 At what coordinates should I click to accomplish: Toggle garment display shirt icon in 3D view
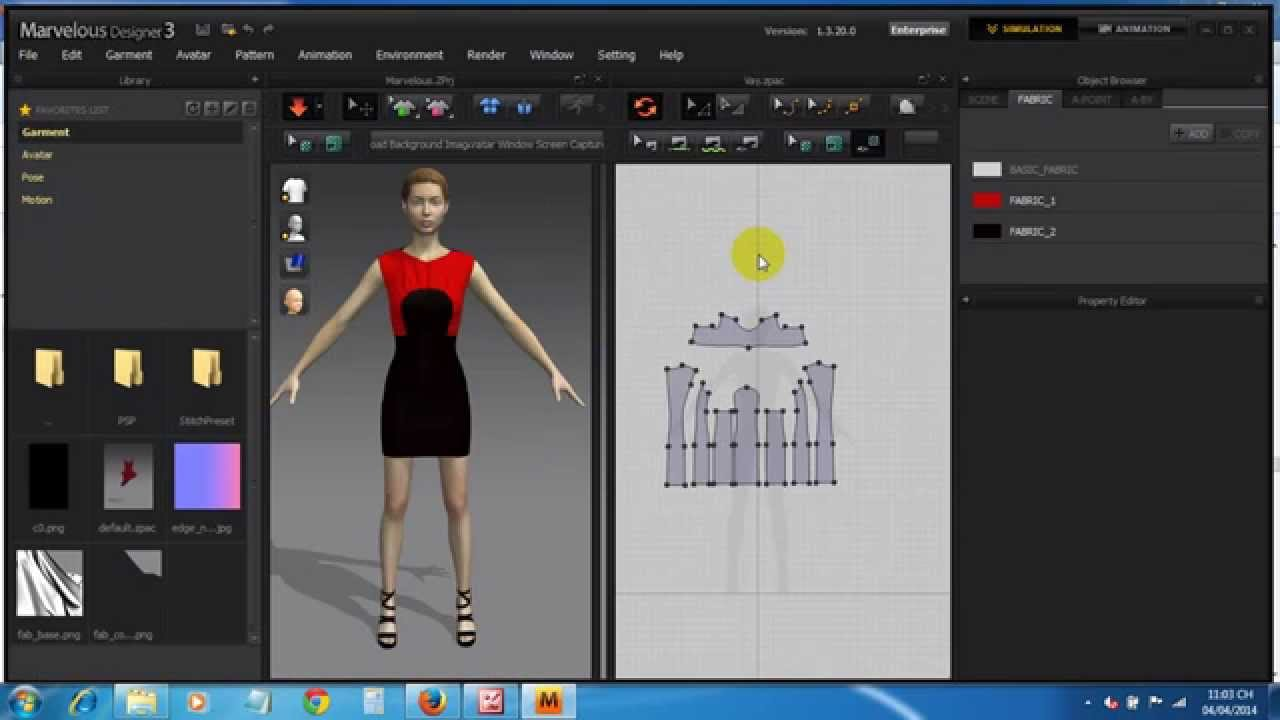point(294,190)
